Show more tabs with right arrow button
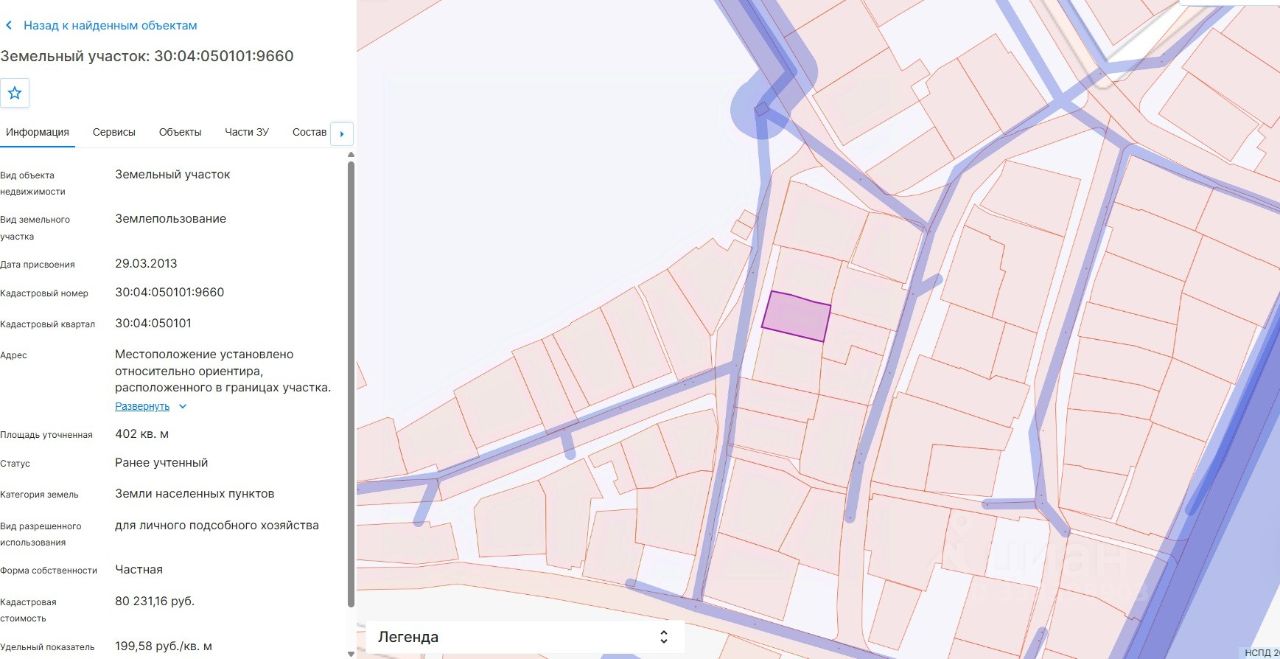This screenshot has width=1280, height=659. click(342, 133)
